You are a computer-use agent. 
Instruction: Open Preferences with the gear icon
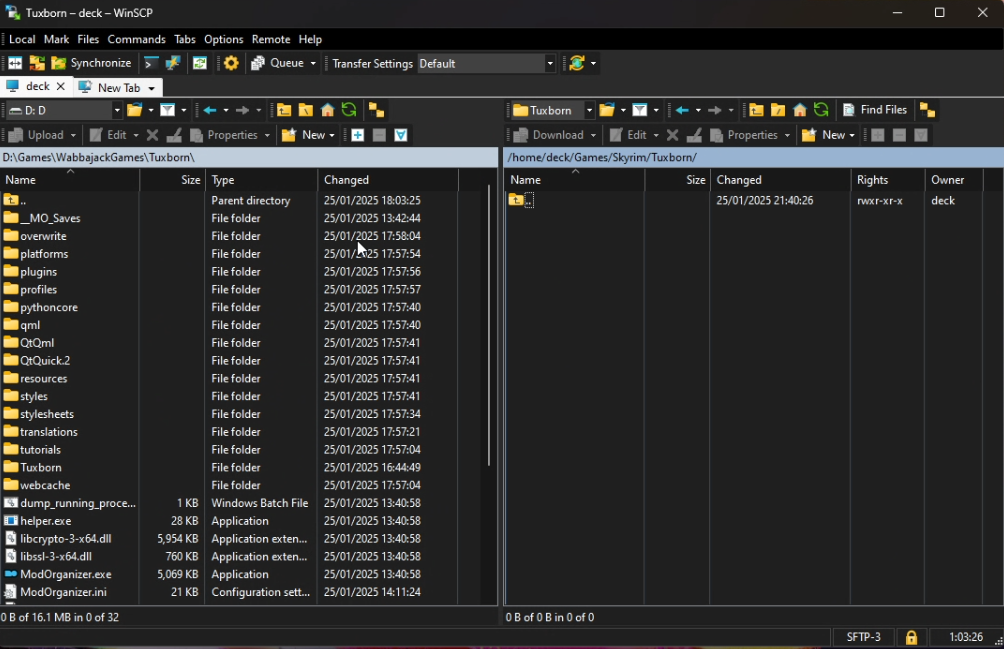(x=231, y=63)
